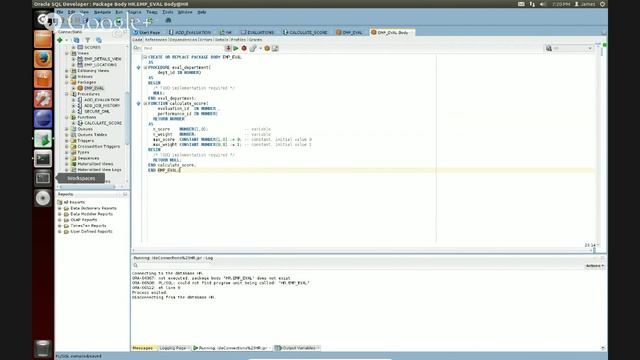Expand the Materialized Views node
Viewport: 640px width, 360px height.
click(x=67, y=164)
